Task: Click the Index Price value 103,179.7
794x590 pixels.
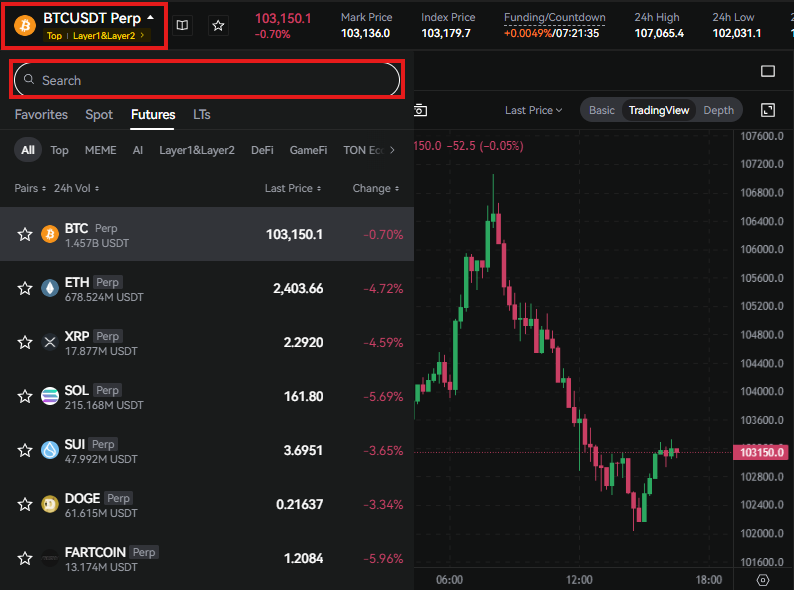Action: pyautogui.click(x=446, y=33)
